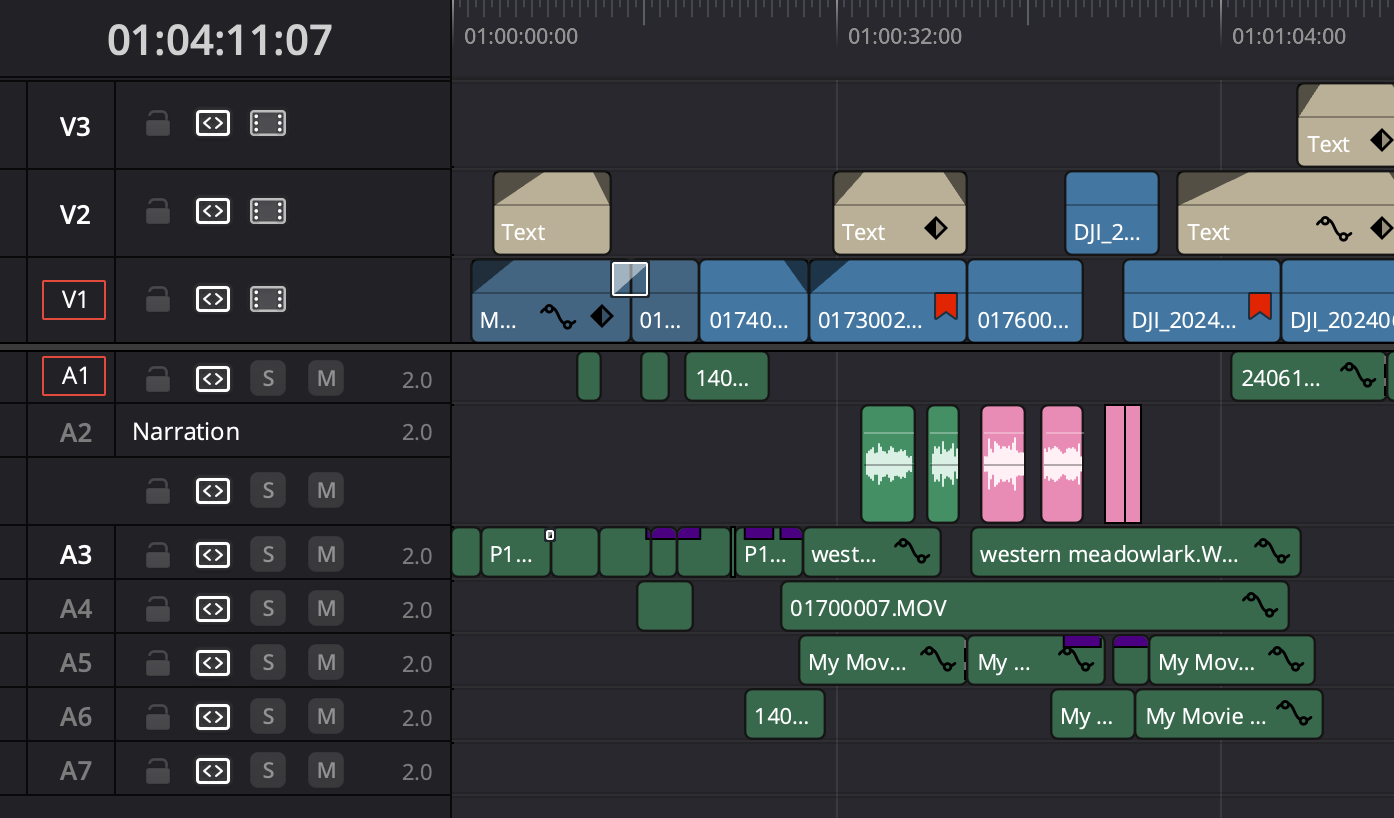Select the first Text clip on V2

tap(551, 212)
